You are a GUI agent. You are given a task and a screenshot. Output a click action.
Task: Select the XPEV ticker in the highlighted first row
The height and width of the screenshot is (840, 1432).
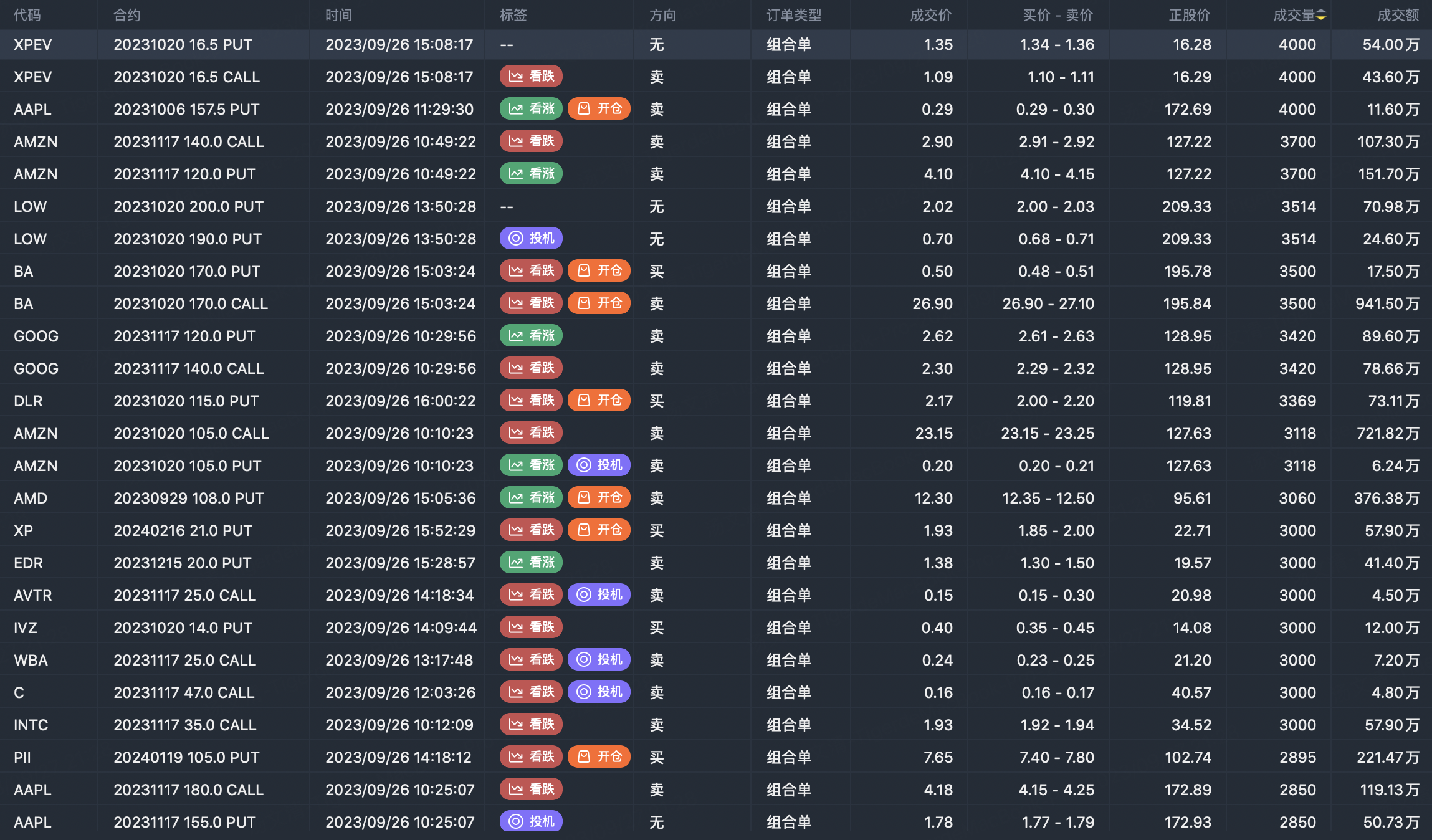(33, 45)
